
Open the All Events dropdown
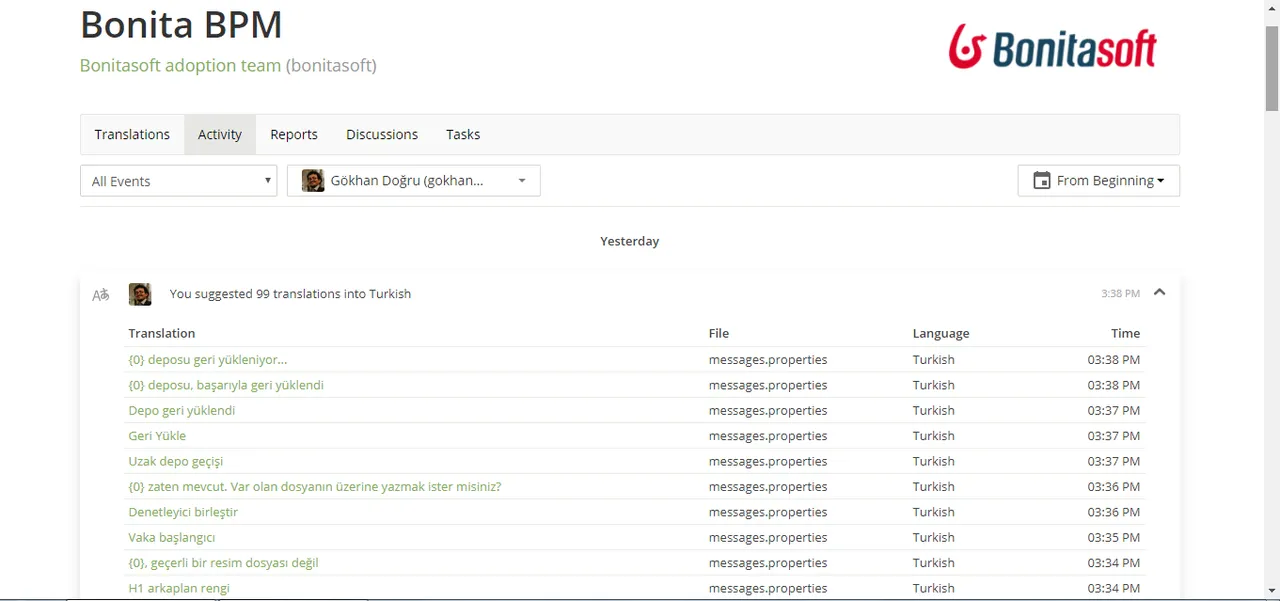point(179,181)
